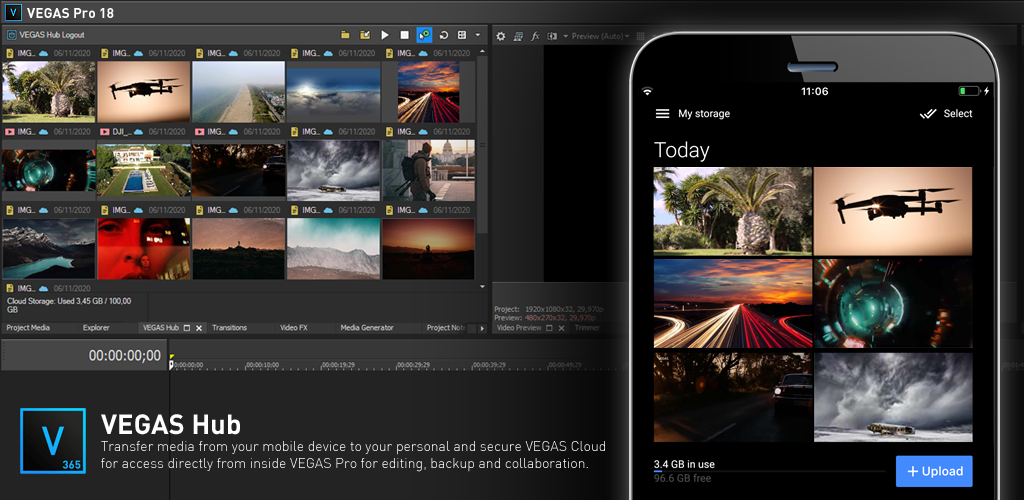Tap the dark road car photo on phone
Screen dimensions: 1024x500
point(733,397)
